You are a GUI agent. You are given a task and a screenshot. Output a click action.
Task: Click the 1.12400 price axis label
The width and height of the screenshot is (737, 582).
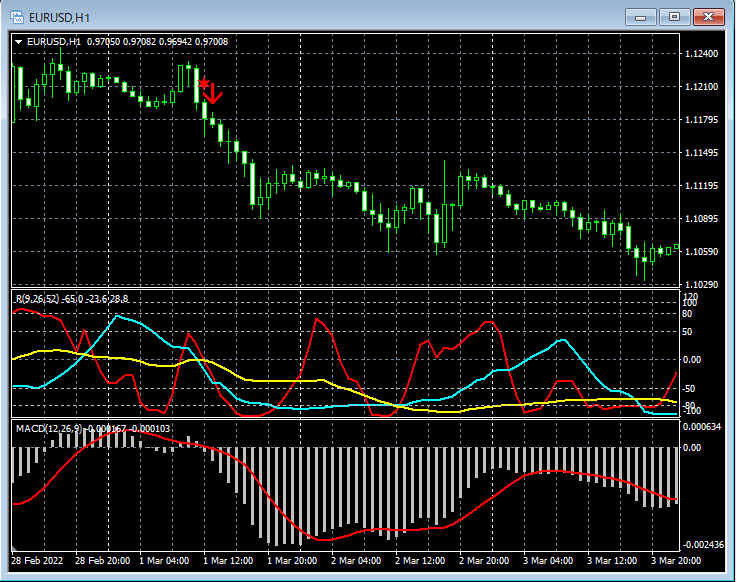click(x=702, y=54)
